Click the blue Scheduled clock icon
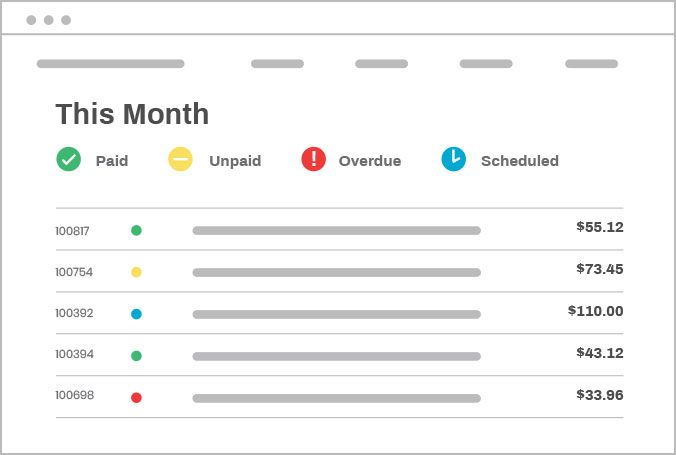Image resolution: width=676 pixels, height=455 pixels. [x=454, y=159]
